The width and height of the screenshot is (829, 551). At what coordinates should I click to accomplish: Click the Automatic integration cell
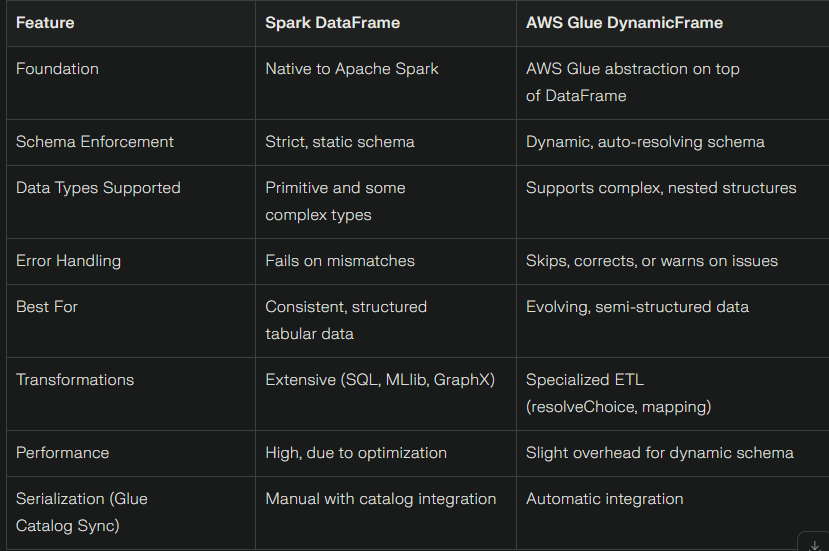tap(605, 499)
